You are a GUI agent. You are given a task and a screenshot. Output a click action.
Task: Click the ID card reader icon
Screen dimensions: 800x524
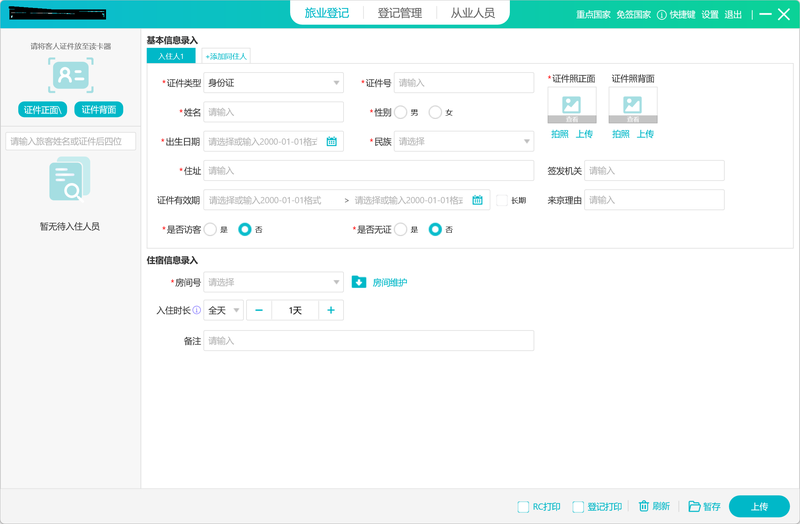(x=71, y=76)
